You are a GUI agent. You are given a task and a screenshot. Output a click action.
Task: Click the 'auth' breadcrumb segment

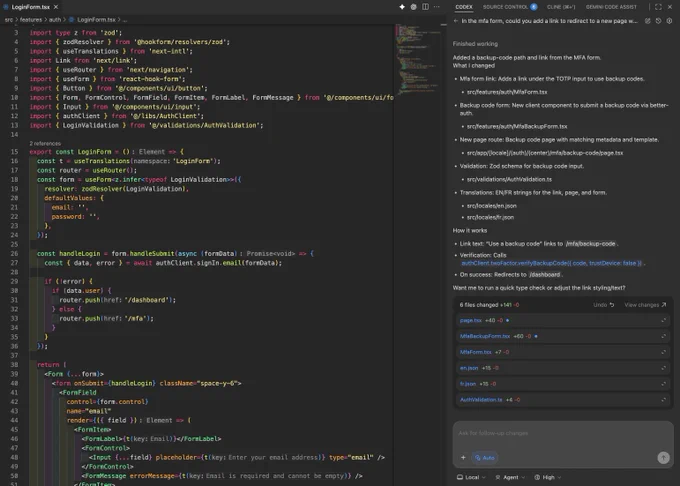(55, 20)
